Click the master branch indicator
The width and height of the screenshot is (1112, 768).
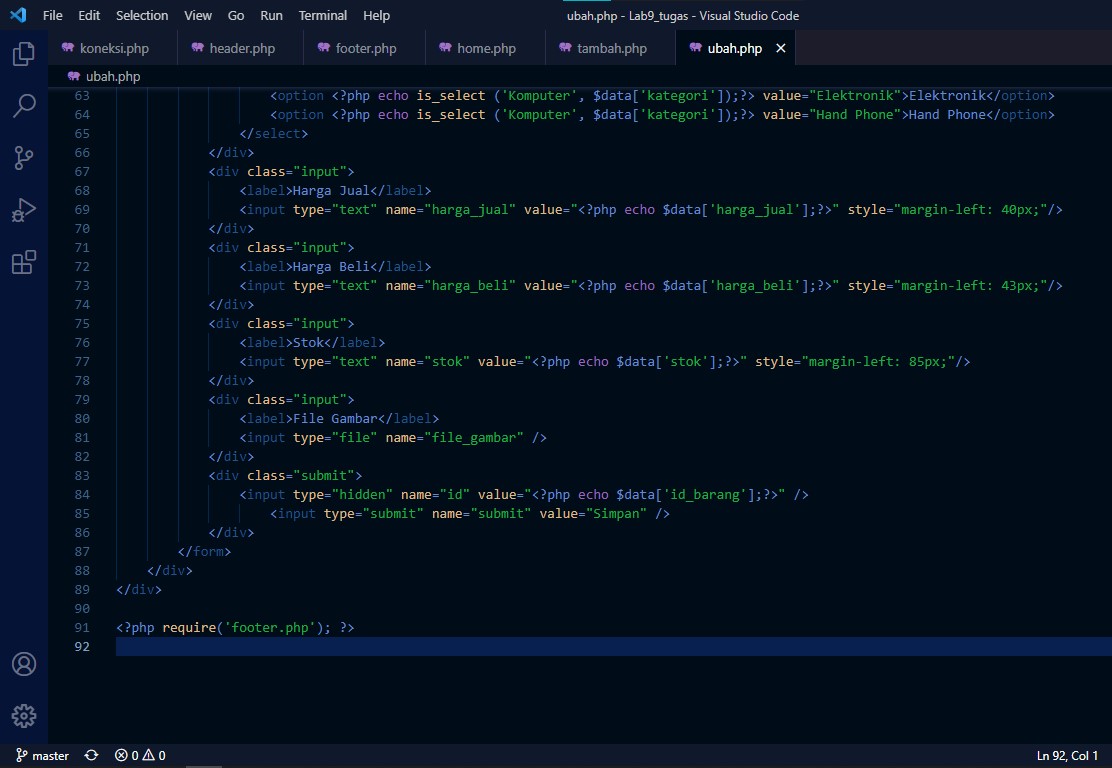(x=43, y=755)
